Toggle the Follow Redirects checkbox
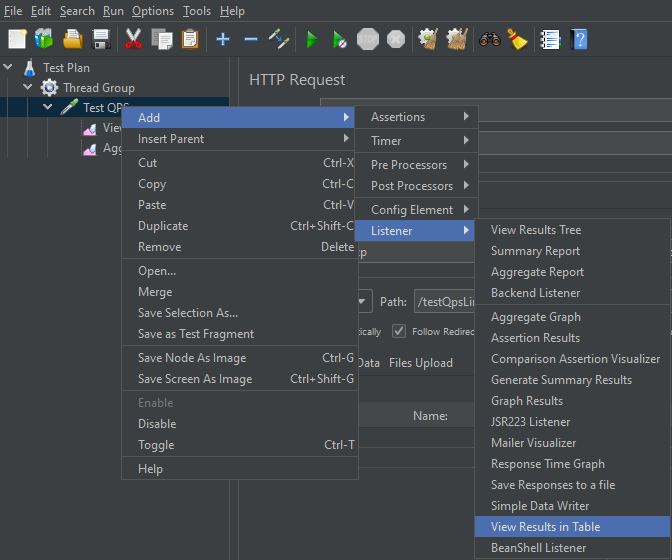Image resolution: width=672 pixels, height=560 pixels. click(399, 331)
